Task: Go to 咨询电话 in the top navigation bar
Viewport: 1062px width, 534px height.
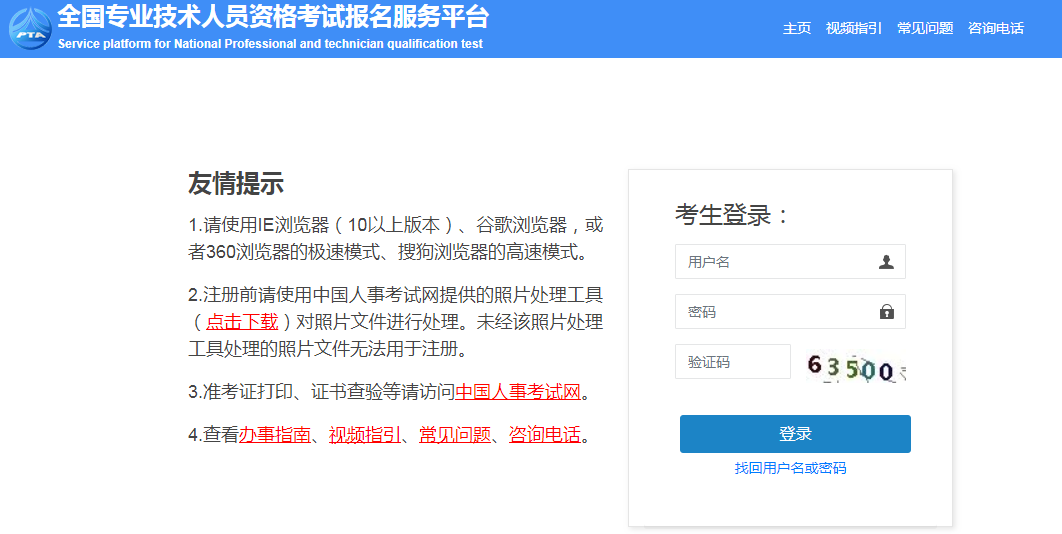Action: pyautogui.click(x=995, y=28)
